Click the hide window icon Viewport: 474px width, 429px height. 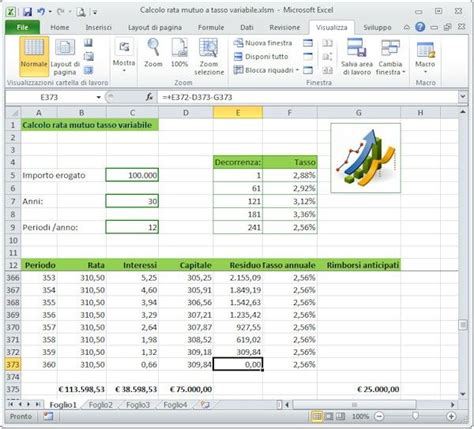click(x=308, y=56)
